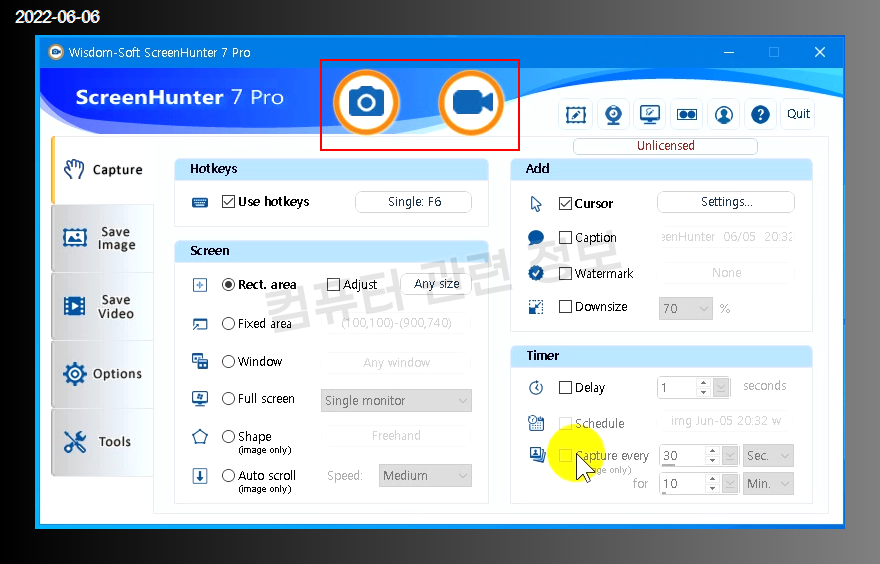Image resolution: width=880 pixels, height=564 pixels.
Task: Click the Full screen monitor icon
Action: [200, 399]
